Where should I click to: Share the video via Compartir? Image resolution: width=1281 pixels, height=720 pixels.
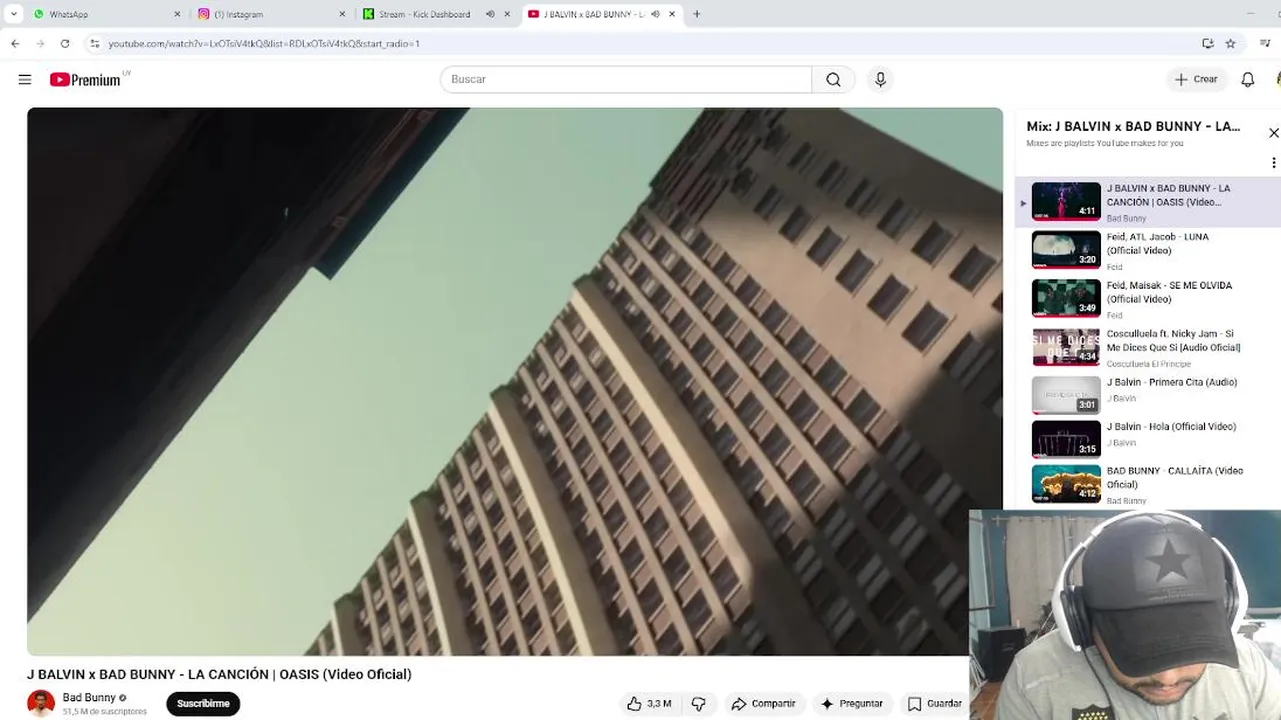click(763, 704)
